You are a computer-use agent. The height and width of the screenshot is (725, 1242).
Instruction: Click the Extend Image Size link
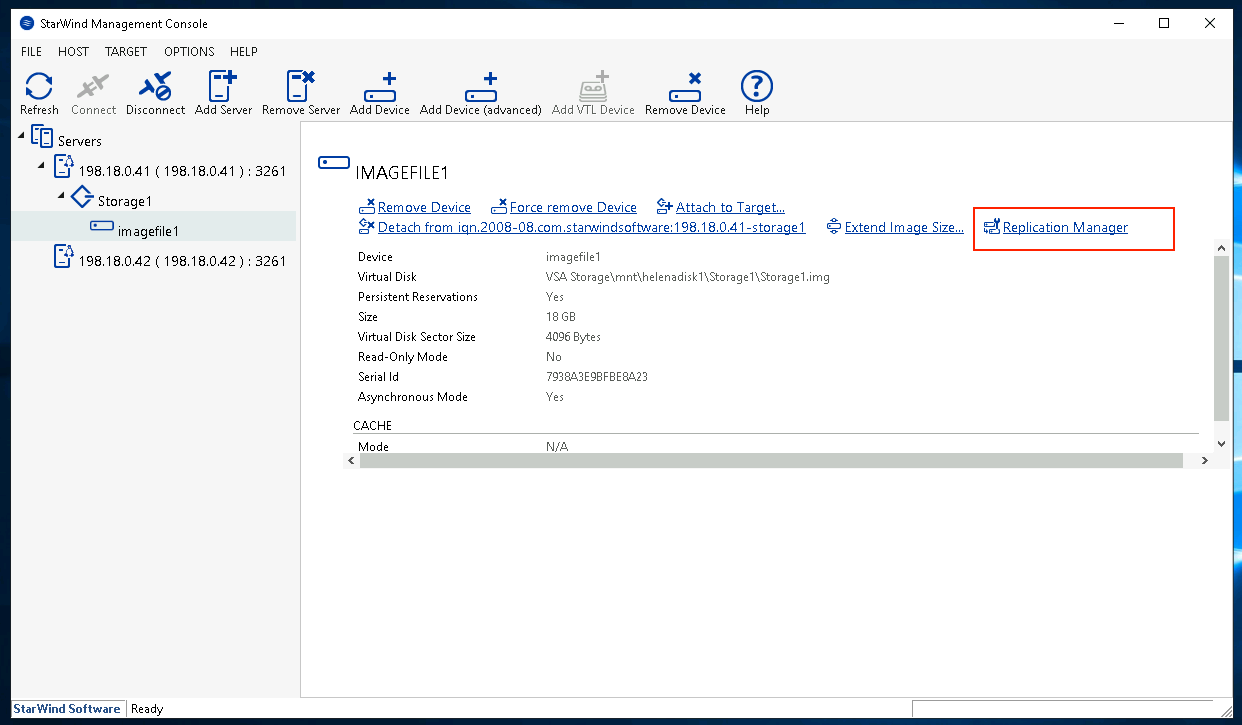pyautogui.click(x=904, y=228)
